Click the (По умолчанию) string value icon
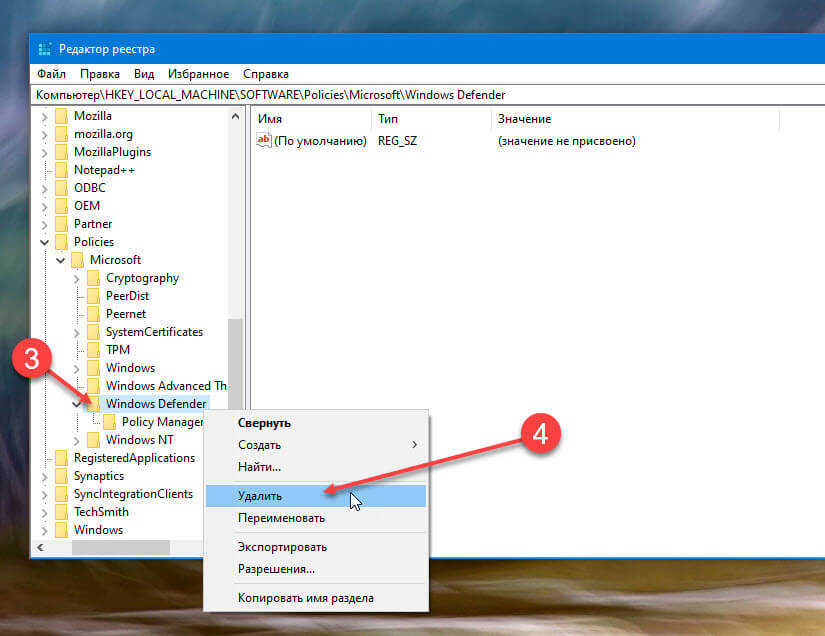 pos(264,141)
